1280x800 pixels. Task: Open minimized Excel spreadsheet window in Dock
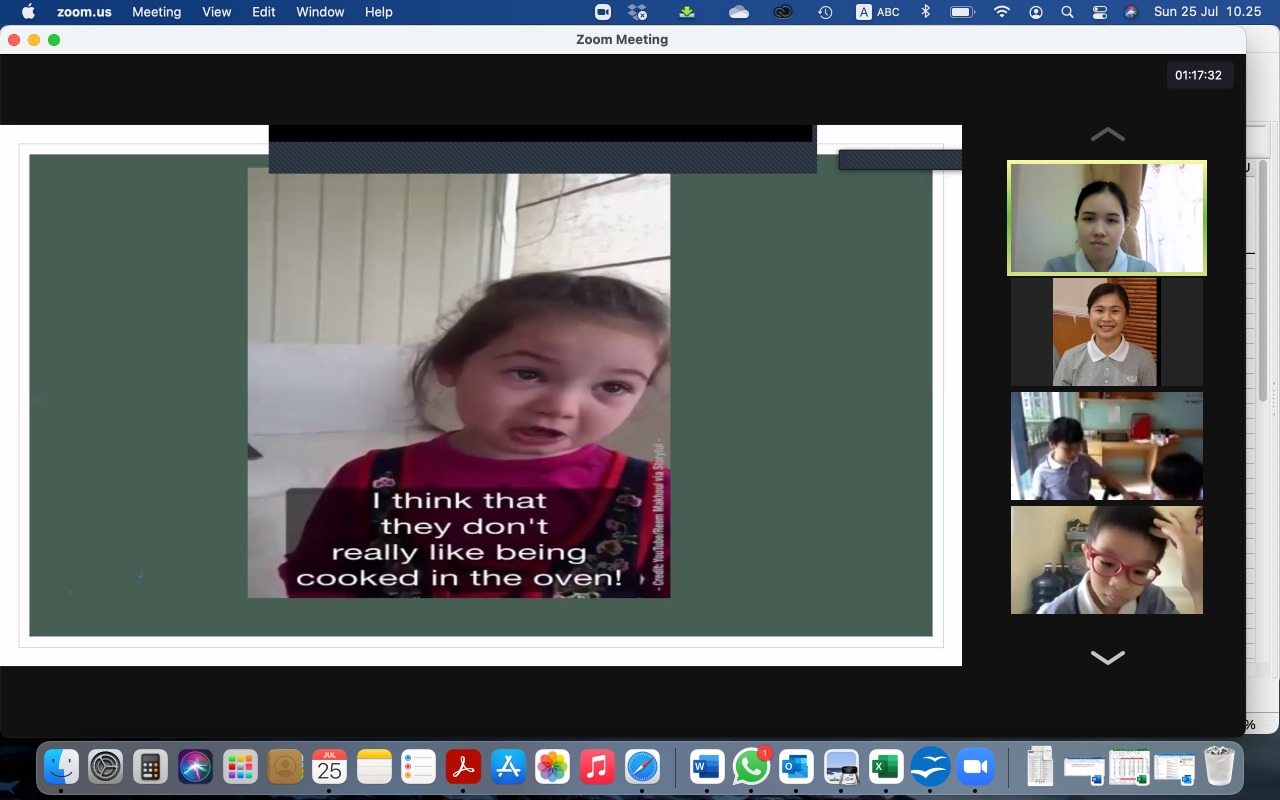point(1129,767)
